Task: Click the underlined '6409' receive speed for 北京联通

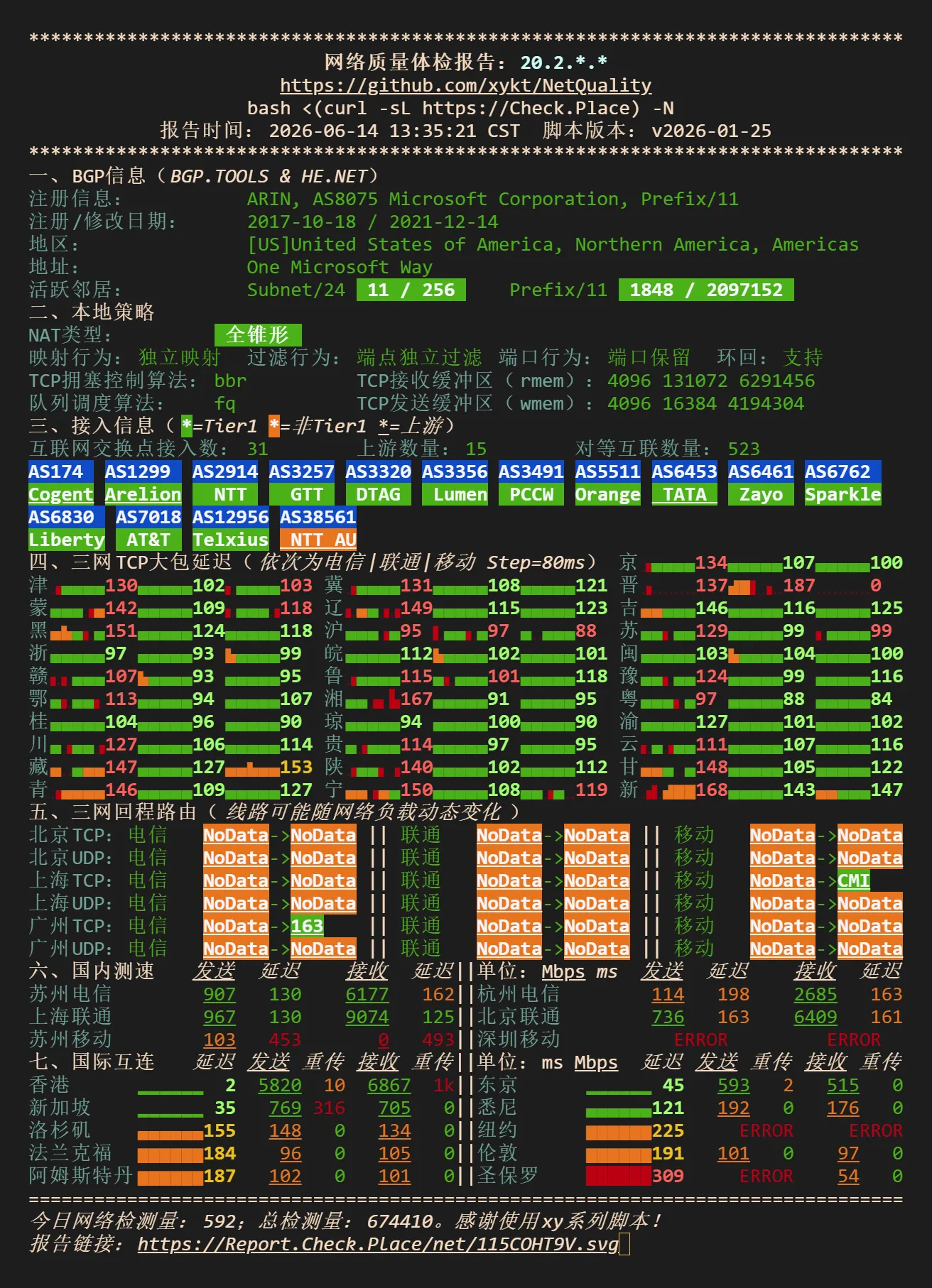Action: click(x=815, y=1017)
